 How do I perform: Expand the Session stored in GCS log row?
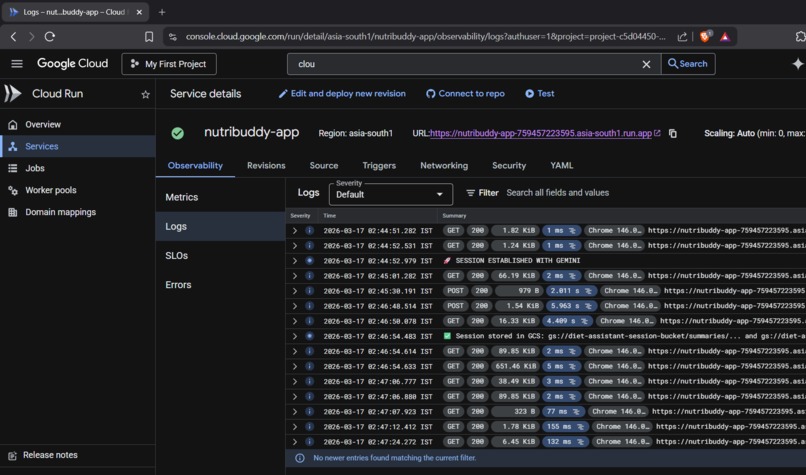click(295, 336)
